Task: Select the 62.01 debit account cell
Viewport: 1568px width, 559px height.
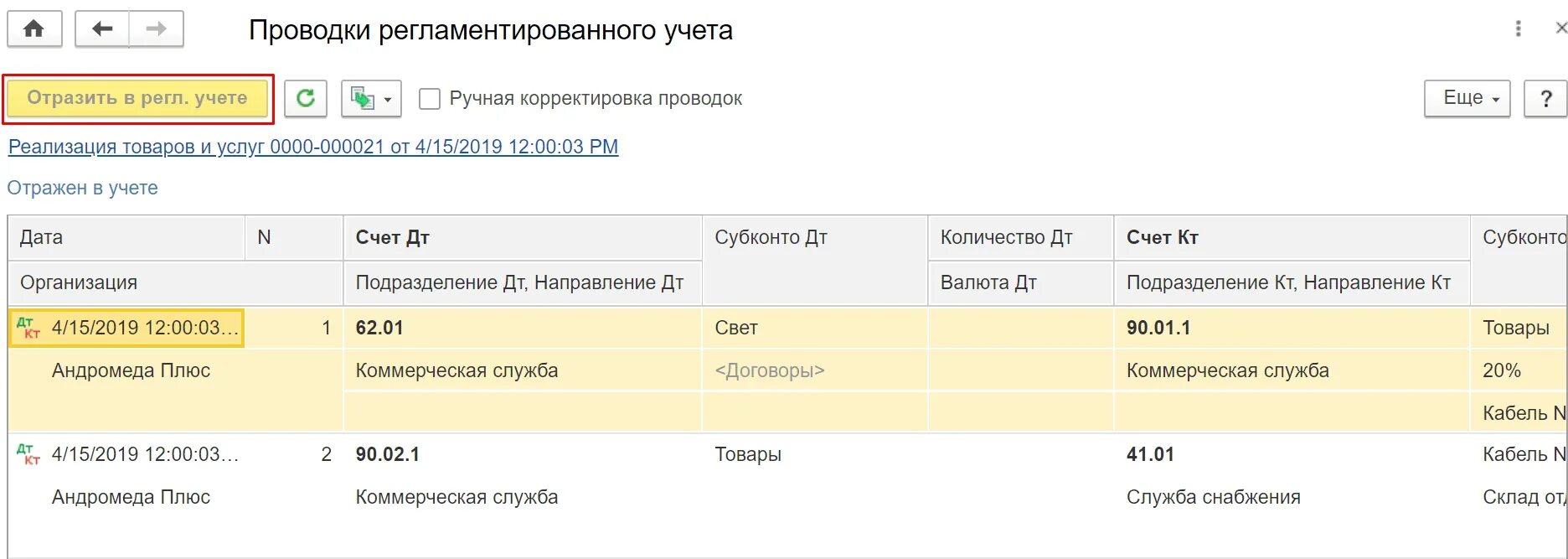Action: [x=379, y=328]
